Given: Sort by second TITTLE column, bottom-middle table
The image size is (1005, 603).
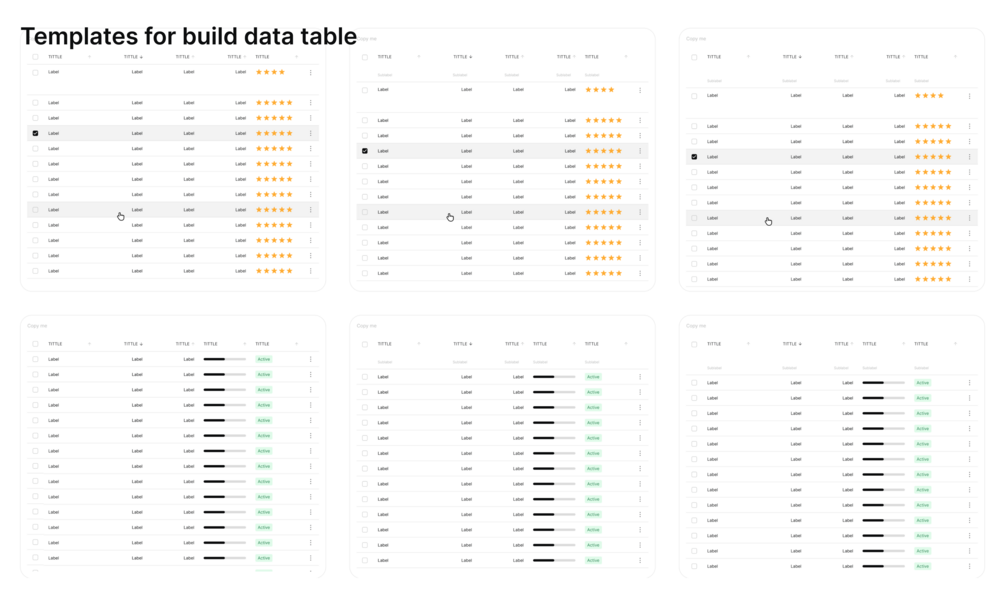Looking at the screenshot, I should 463,344.
